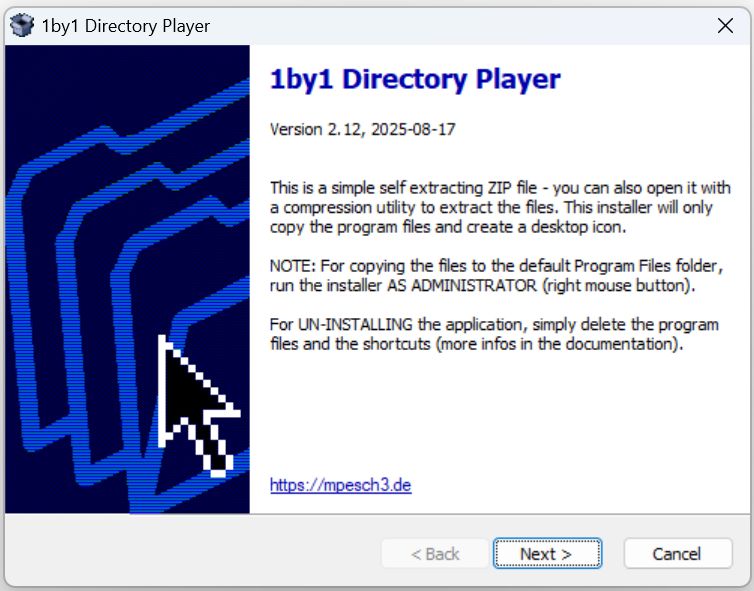The image size is (754, 591).
Task: Click the UN-INSTALLING instructions paragraph
Action: (494, 334)
